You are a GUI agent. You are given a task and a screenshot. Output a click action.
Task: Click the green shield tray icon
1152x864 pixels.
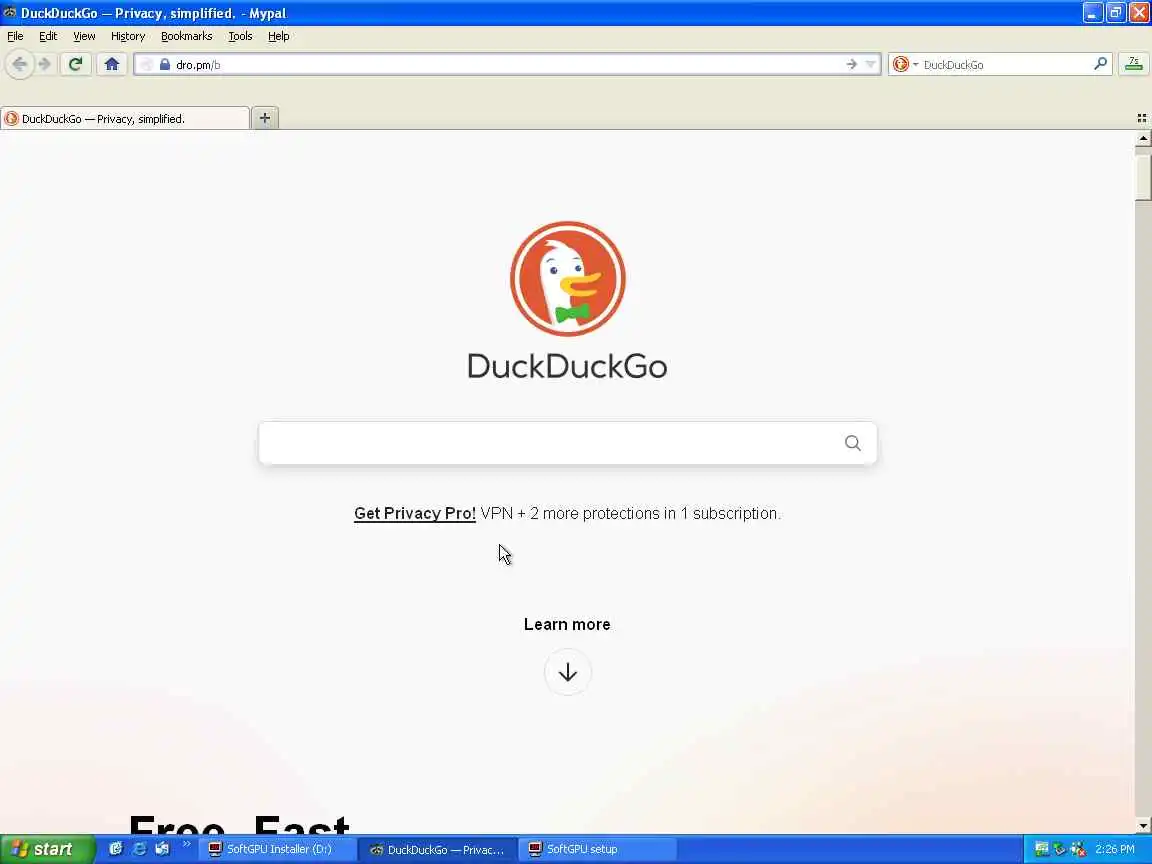pyautogui.click(x=1059, y=849)
